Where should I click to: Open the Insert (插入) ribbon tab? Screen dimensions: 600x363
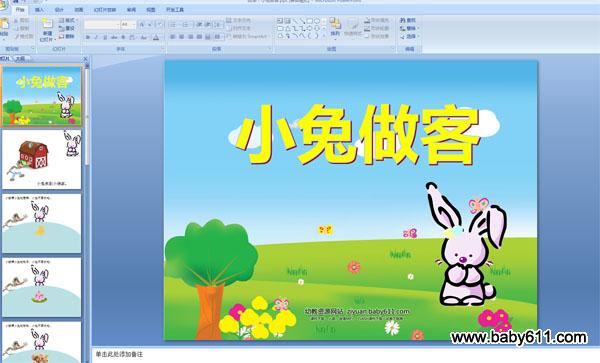click(39, 10)
